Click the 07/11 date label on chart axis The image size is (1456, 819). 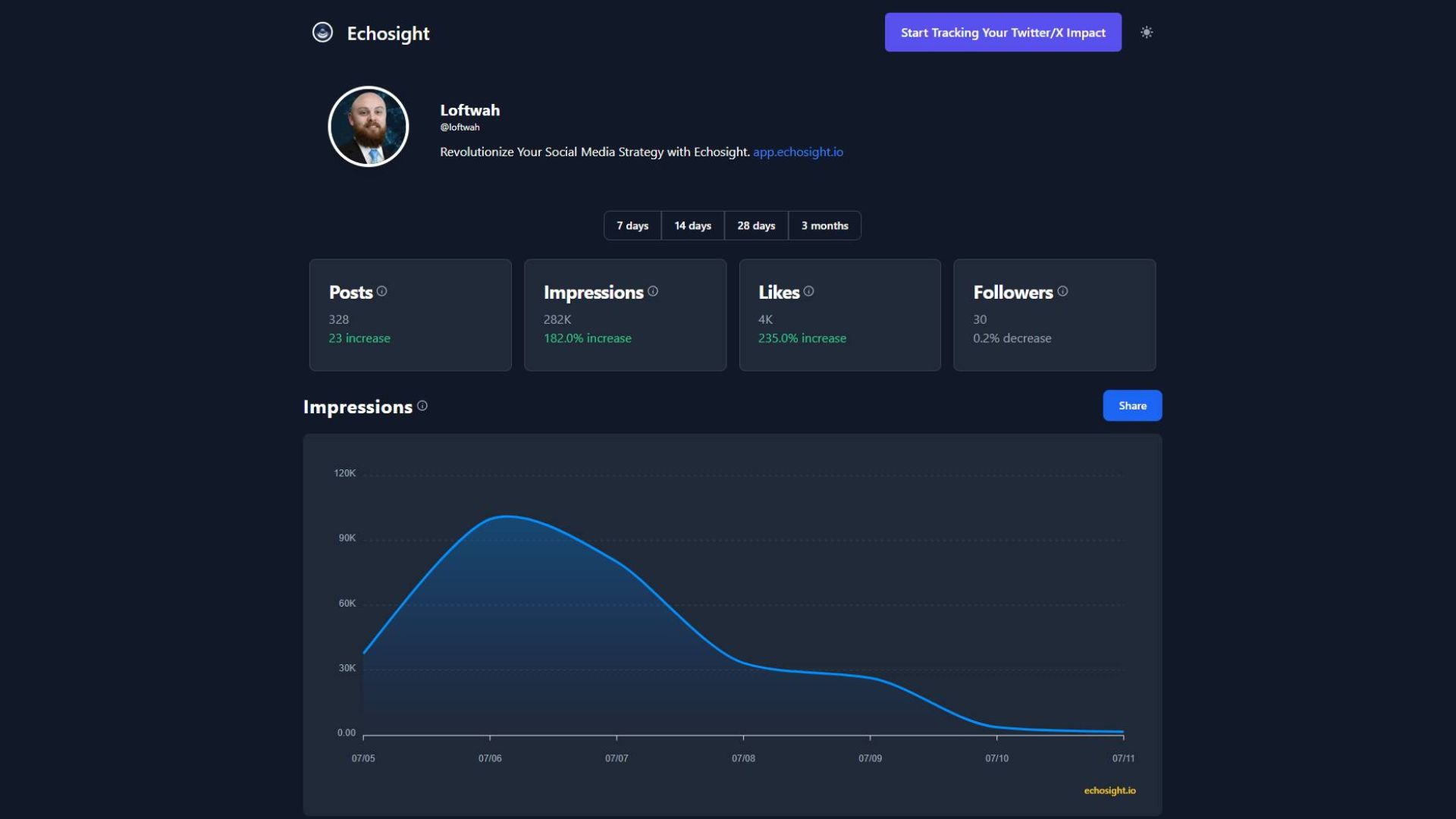(1124, 758)
